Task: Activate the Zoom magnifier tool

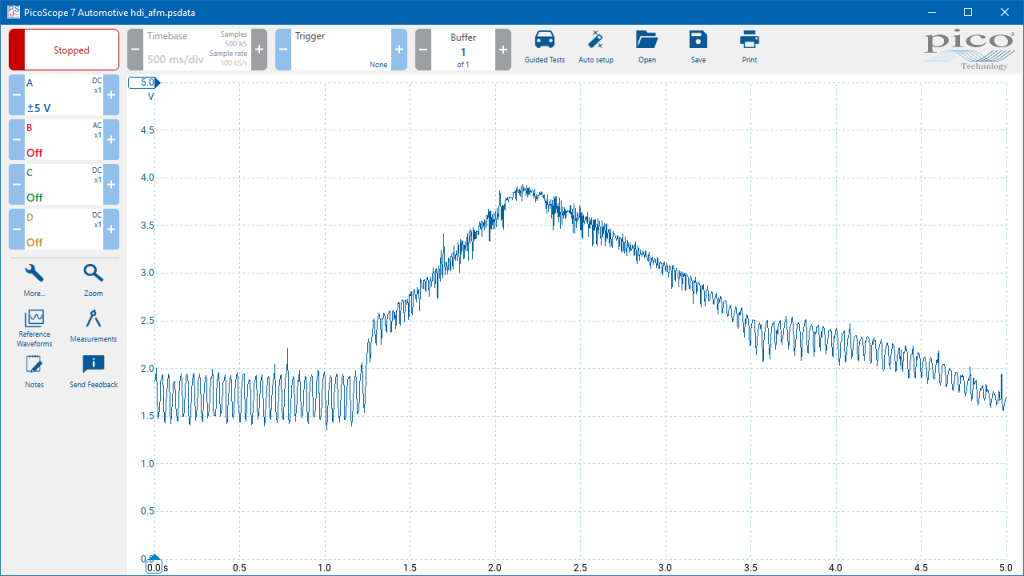Action: [x=93, y=280]
